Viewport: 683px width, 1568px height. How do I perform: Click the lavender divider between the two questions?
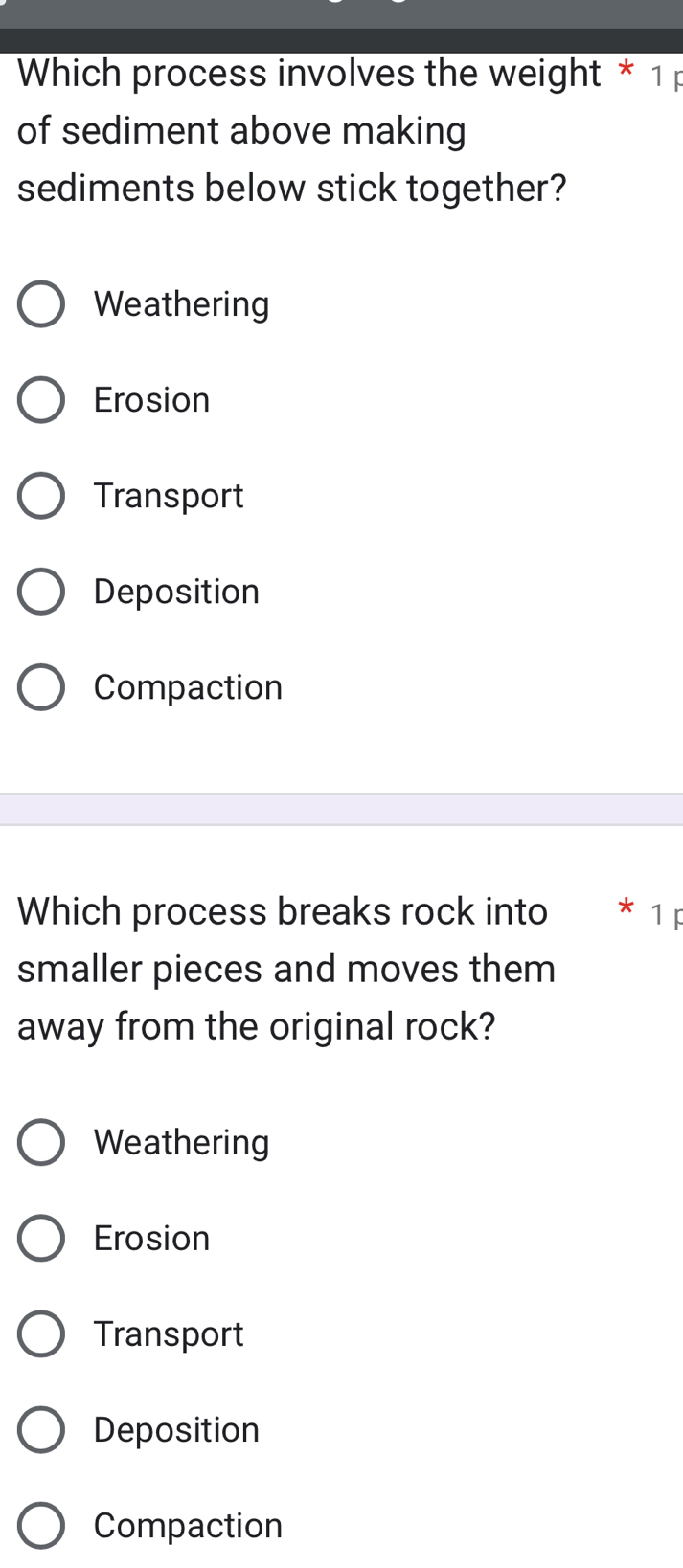(341, 809)
